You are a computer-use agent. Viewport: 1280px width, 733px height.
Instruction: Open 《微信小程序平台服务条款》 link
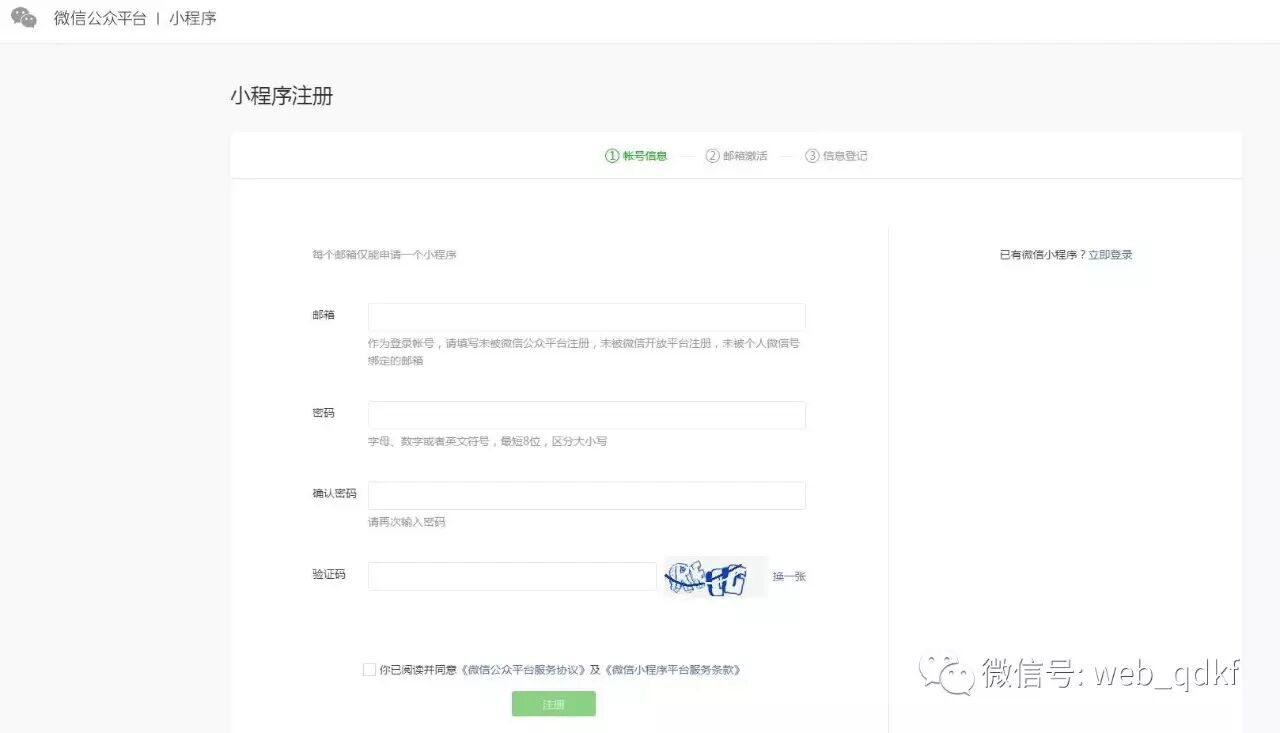tap(672, 670)
